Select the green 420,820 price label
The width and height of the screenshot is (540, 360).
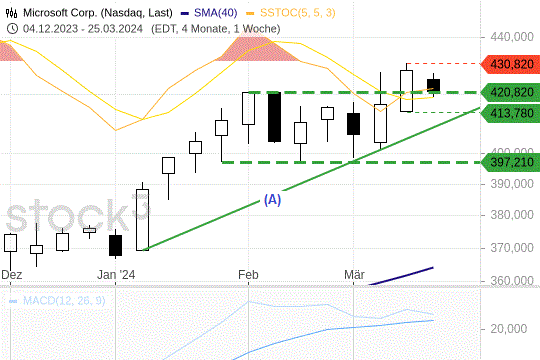pos(510,92)
